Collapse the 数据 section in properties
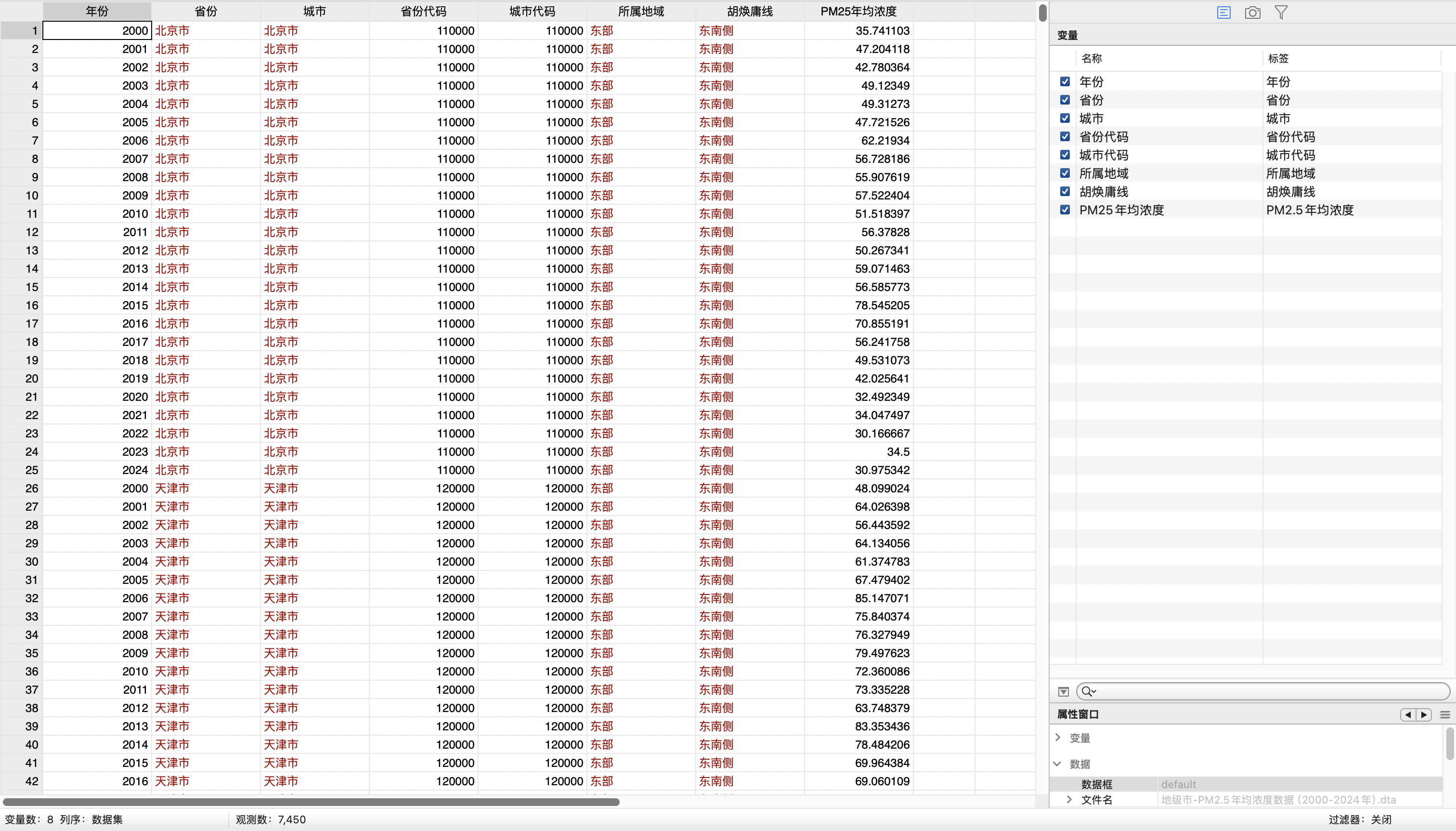1456x831 pixels. 1058,764
